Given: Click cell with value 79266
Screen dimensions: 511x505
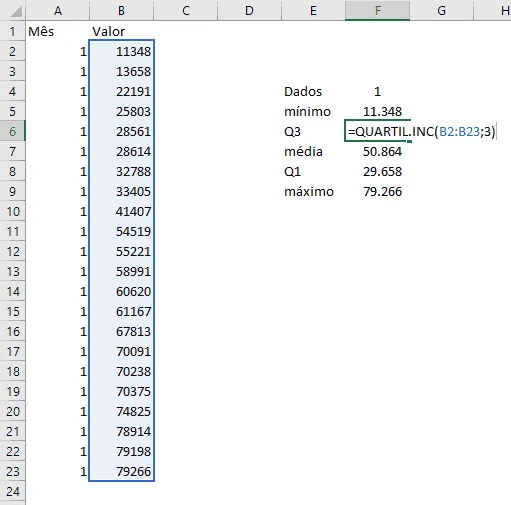Looking at the screenshot, I should click(121, 471).
